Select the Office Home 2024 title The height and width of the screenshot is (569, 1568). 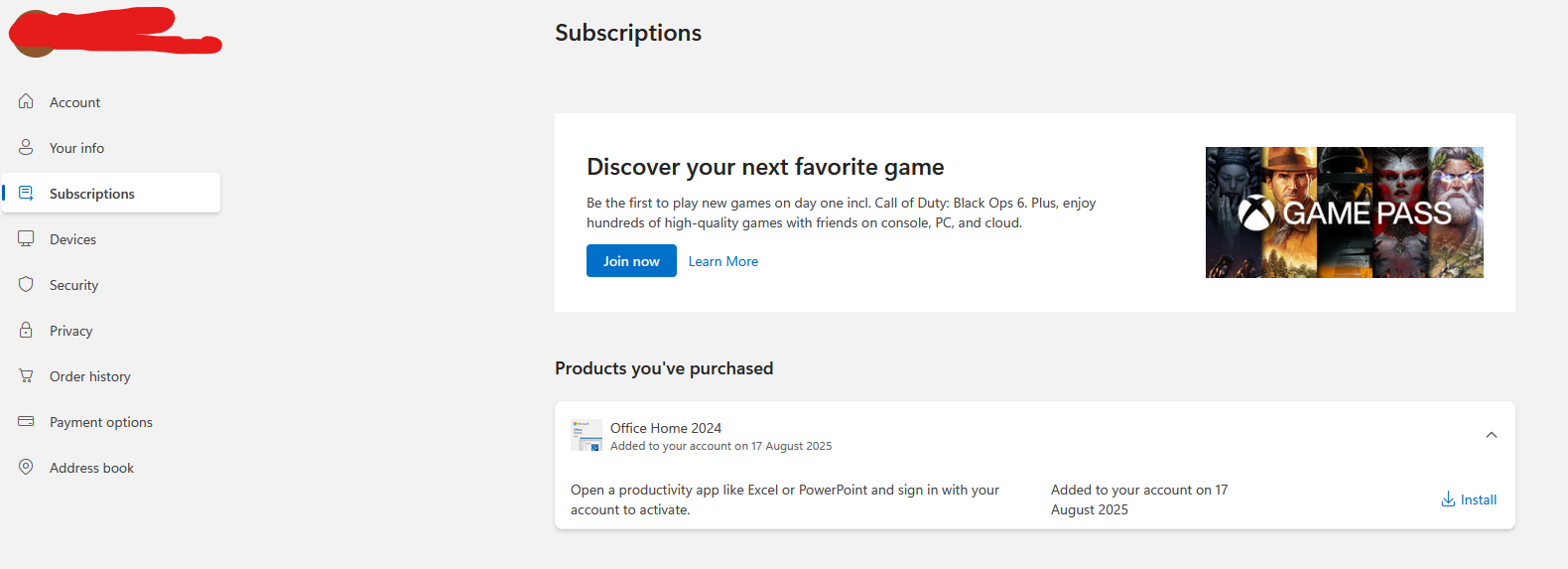(x=665, y=428)
